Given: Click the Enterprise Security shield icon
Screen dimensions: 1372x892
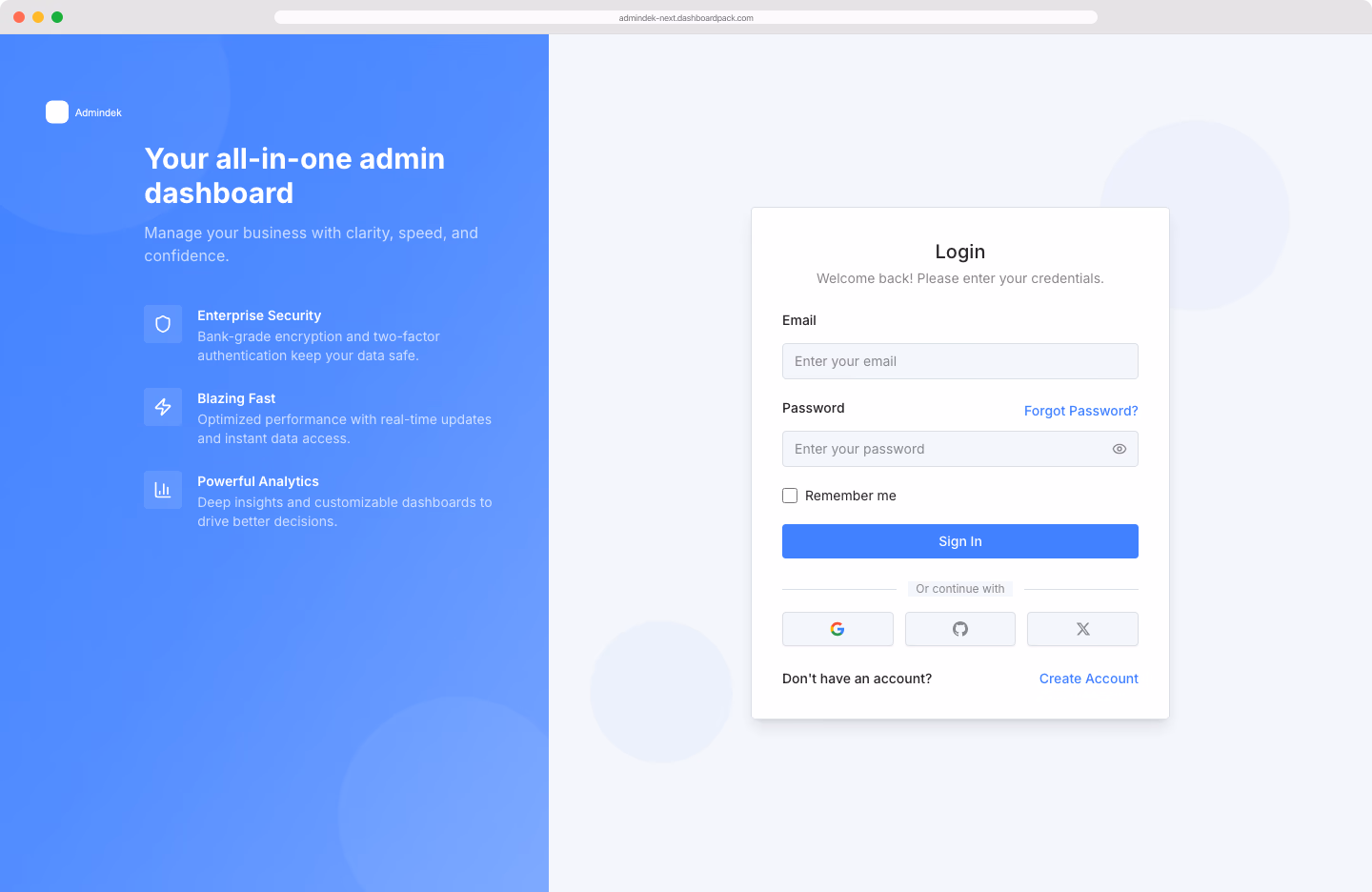Looking at the screenshot, I should click(163, 324).
